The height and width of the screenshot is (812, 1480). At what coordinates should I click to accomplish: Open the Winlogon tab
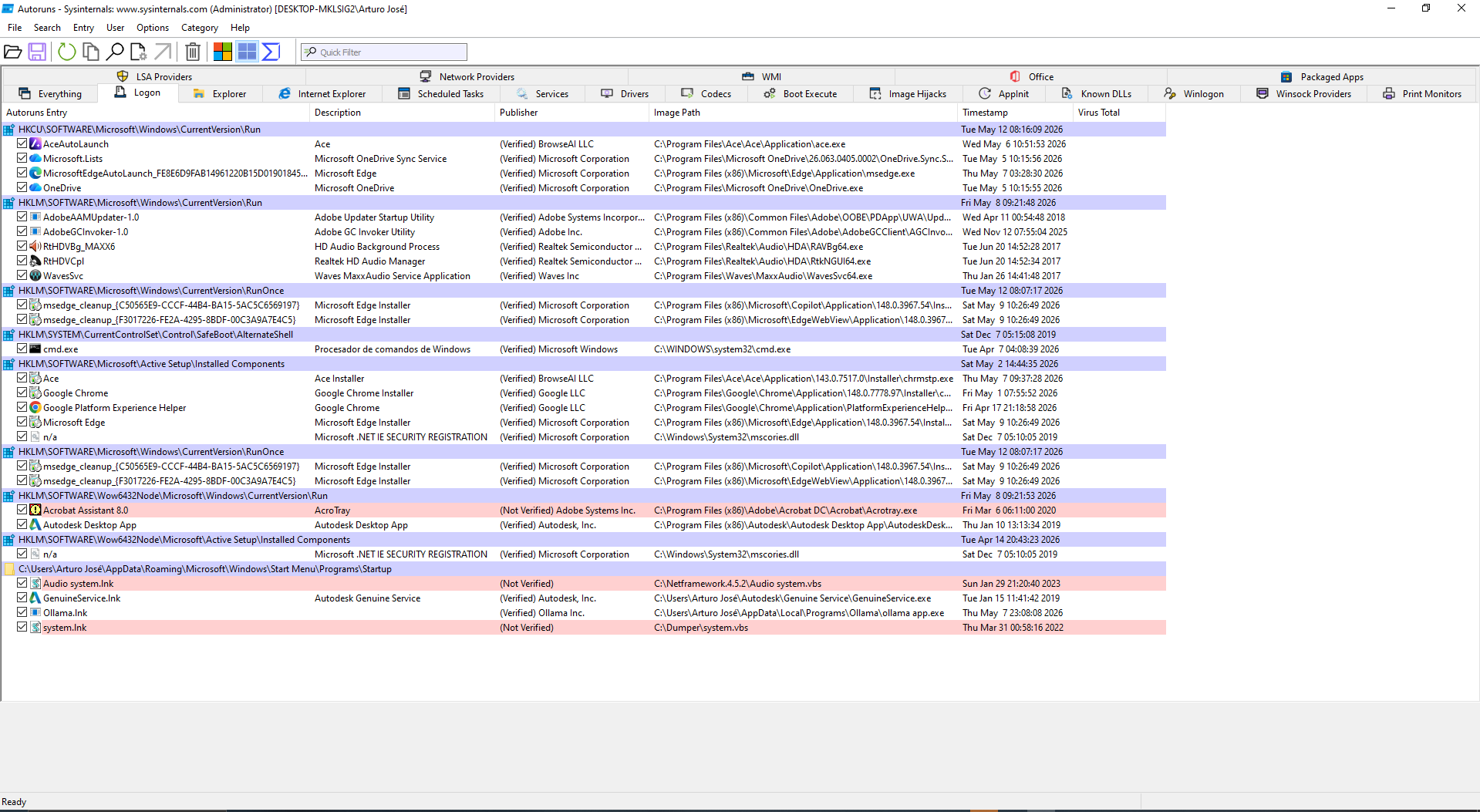pos(1195,93)
